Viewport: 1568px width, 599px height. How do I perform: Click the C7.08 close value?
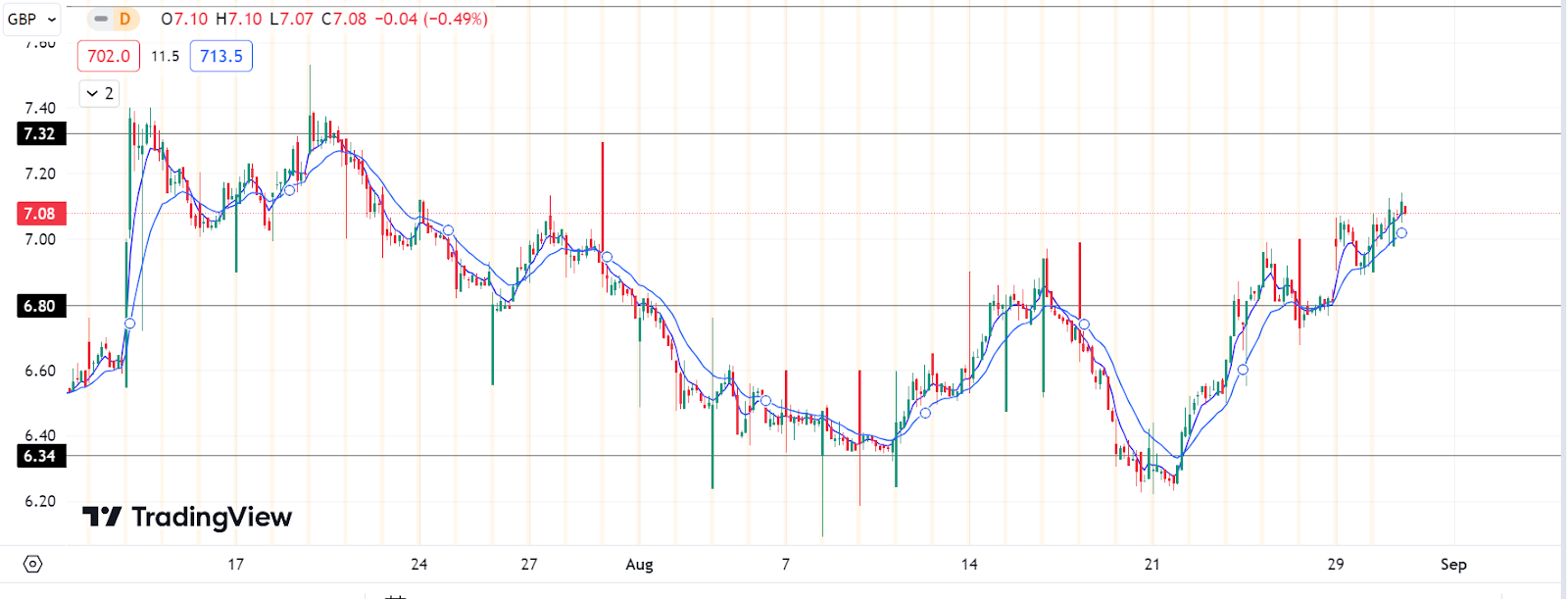[x=344, y=19]
